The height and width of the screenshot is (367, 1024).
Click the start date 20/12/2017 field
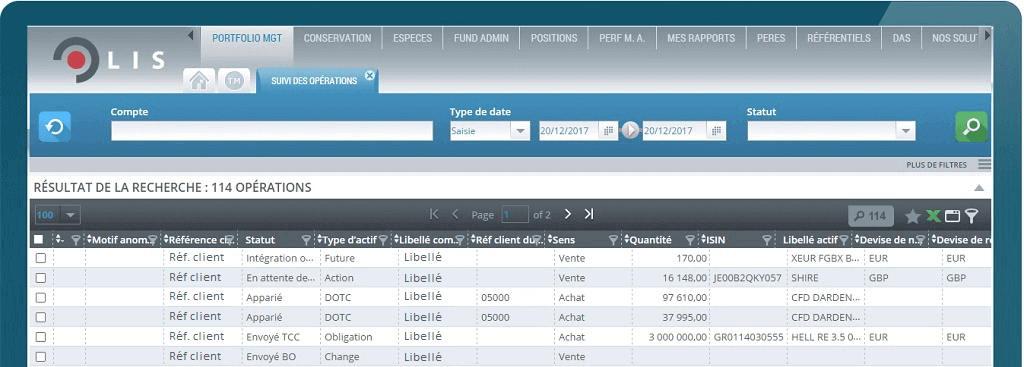pyautogui.click(x=569, y=131)
